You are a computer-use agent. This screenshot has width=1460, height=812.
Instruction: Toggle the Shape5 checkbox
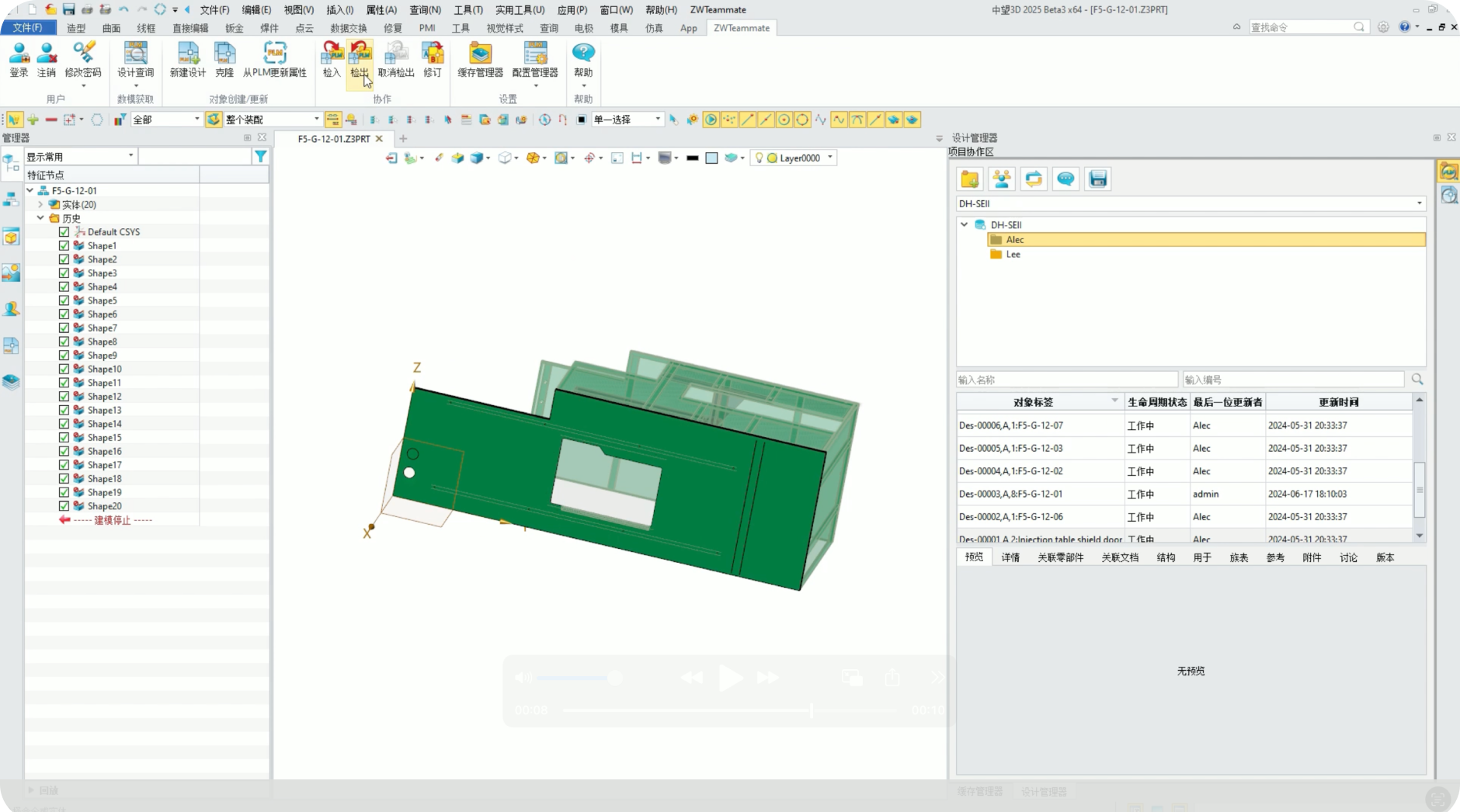pyautogui.click(x=64, y=300)
